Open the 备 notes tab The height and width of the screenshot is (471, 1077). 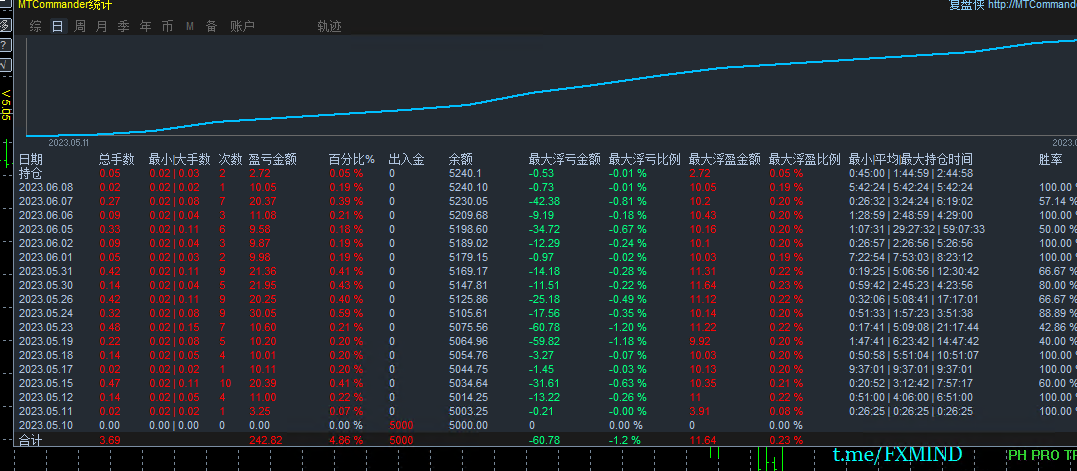(212, 26)
